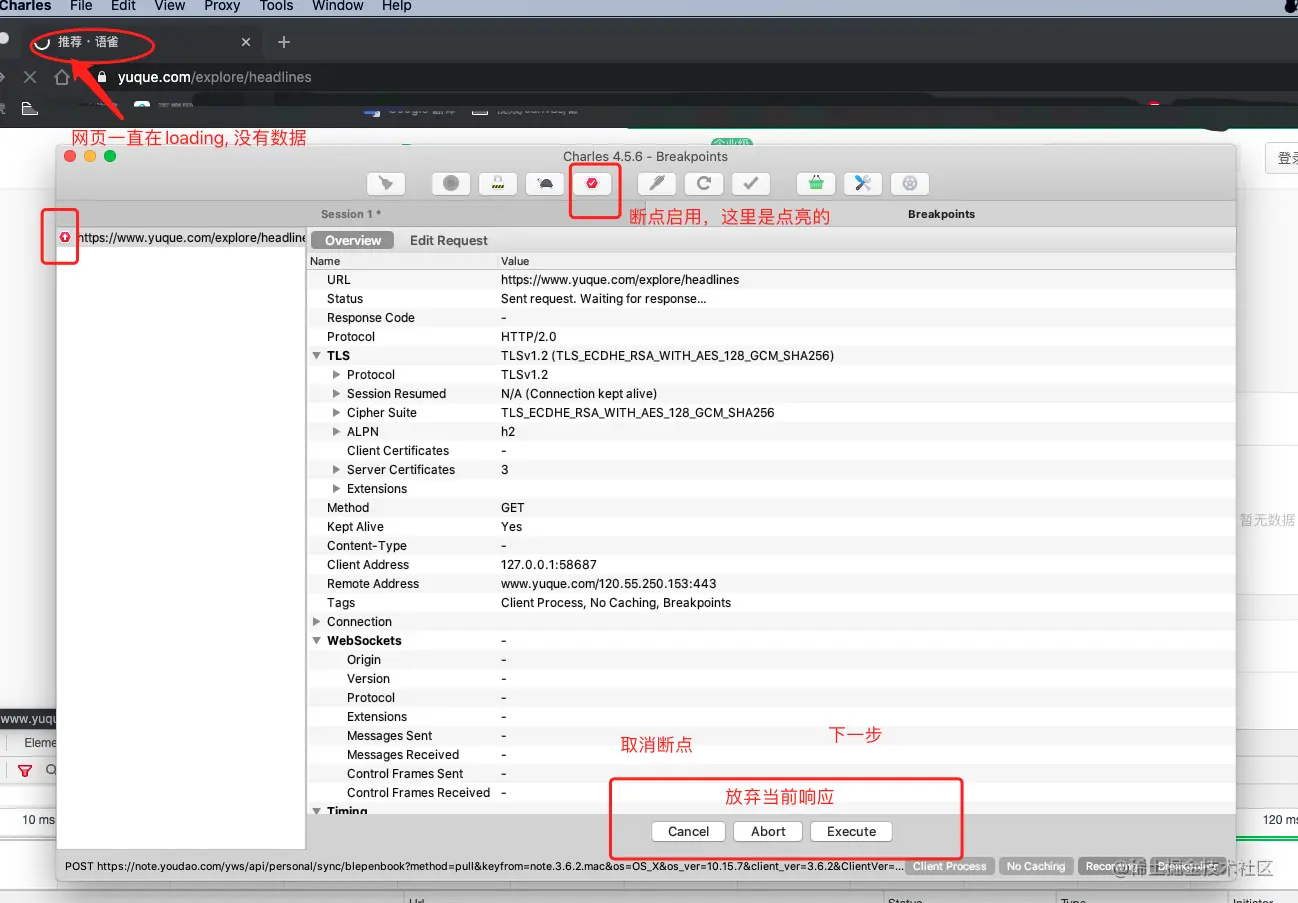Viewport: 1298px width, 903px height.
Task: Collapse the WebSockets section
Action: pyautogui.click(x=317, y=641)
